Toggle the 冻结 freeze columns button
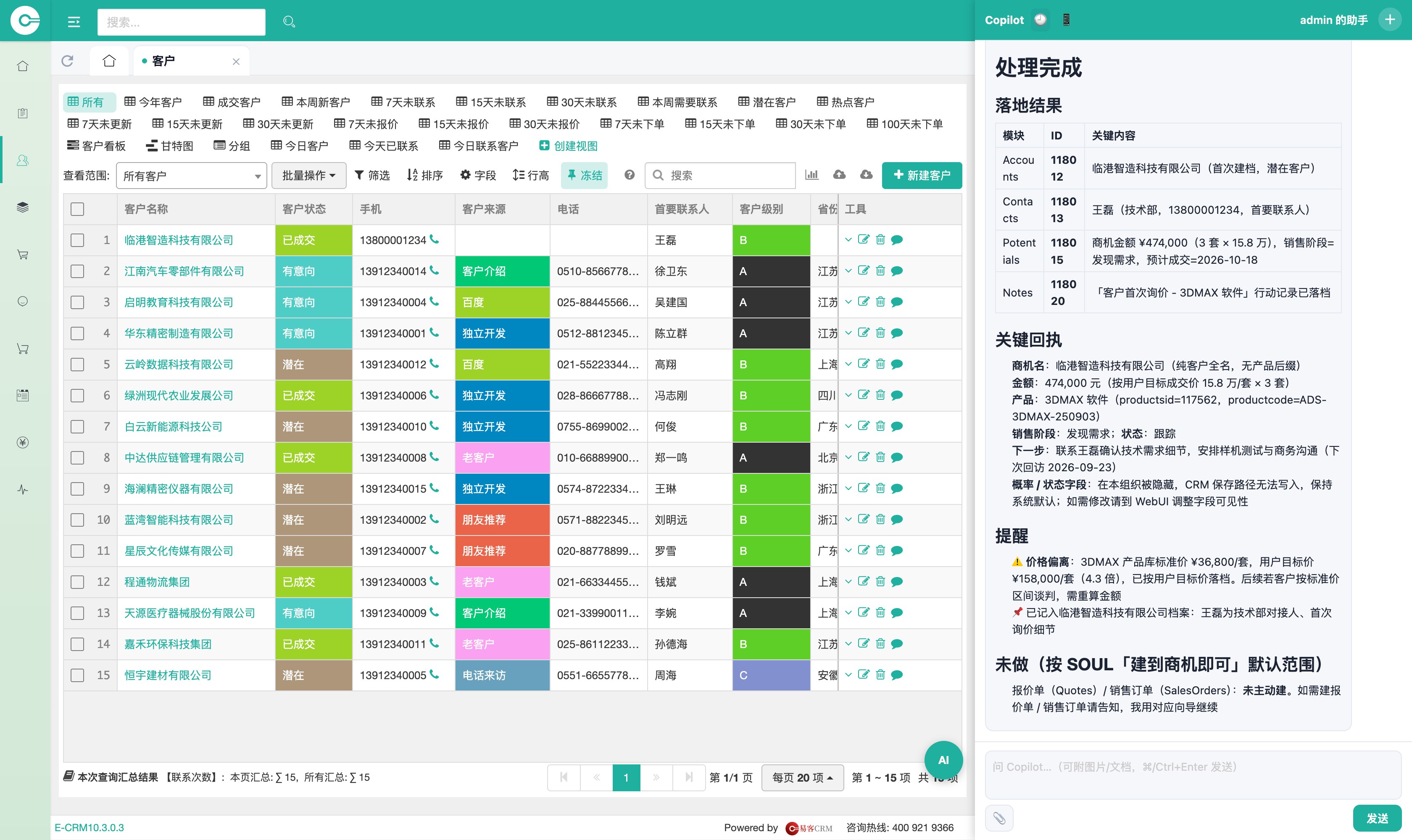The image size is (1412, 840). [584, 176]
